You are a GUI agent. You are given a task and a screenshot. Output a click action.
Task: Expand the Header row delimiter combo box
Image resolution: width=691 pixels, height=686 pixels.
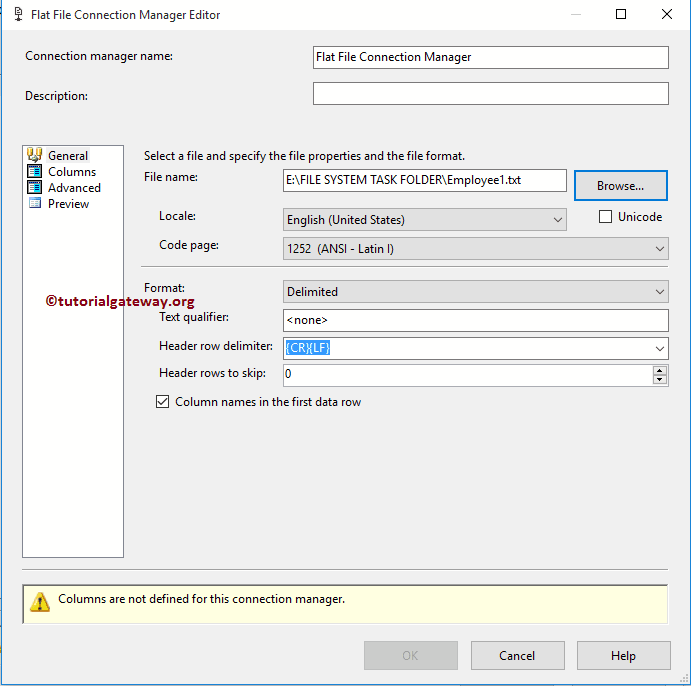click(x=659, y=348)
